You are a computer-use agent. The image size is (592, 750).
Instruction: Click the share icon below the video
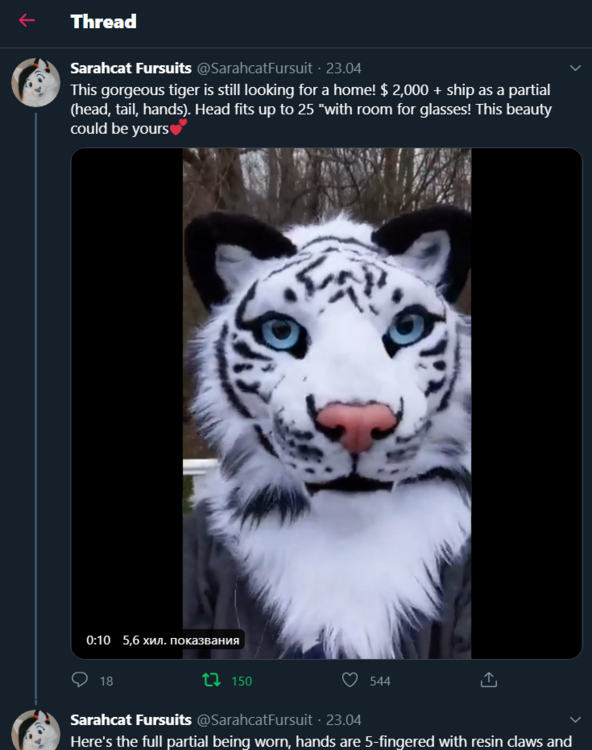489,680
